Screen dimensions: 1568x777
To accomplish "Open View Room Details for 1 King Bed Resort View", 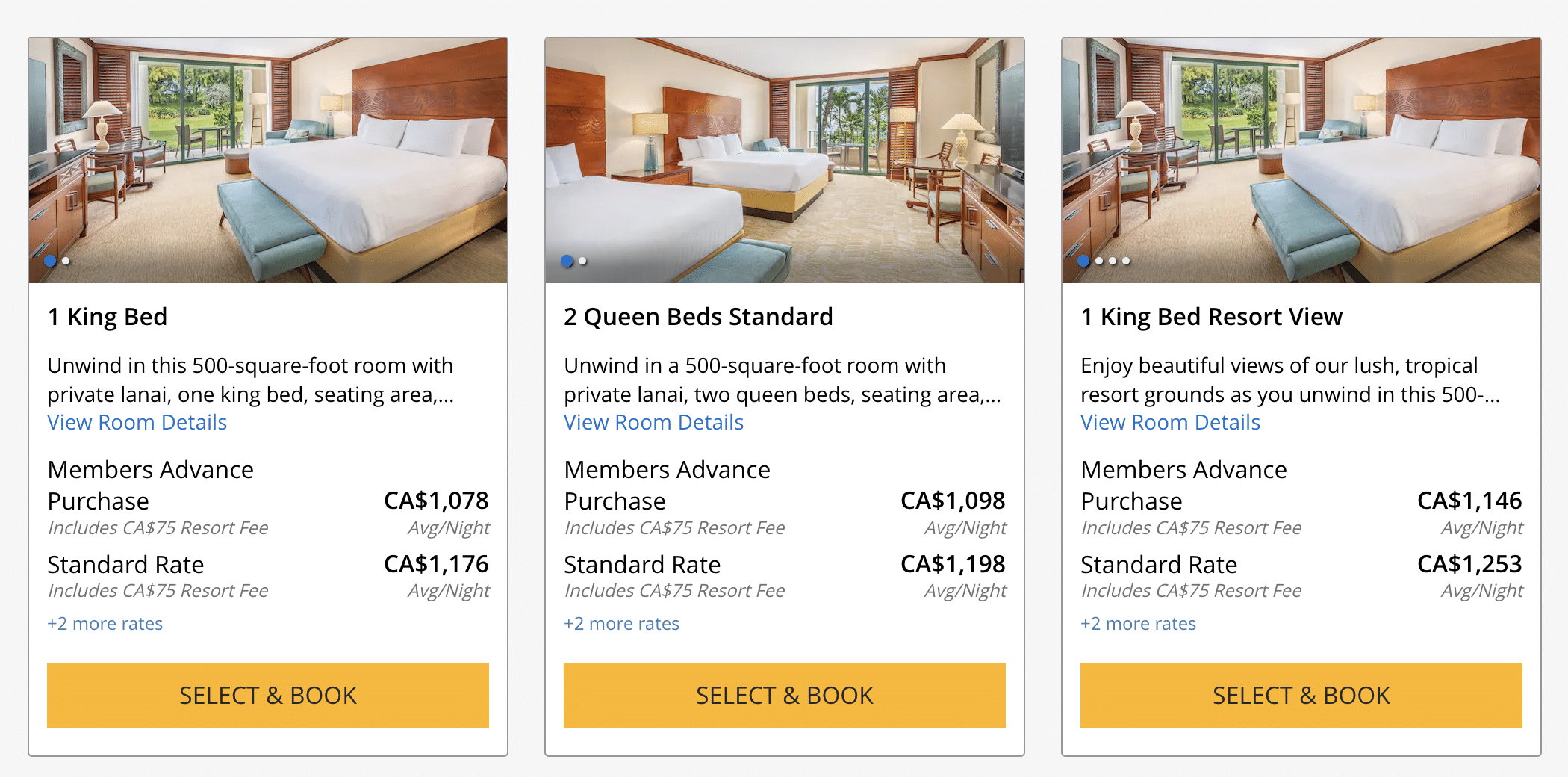I will pos(1170,423).
